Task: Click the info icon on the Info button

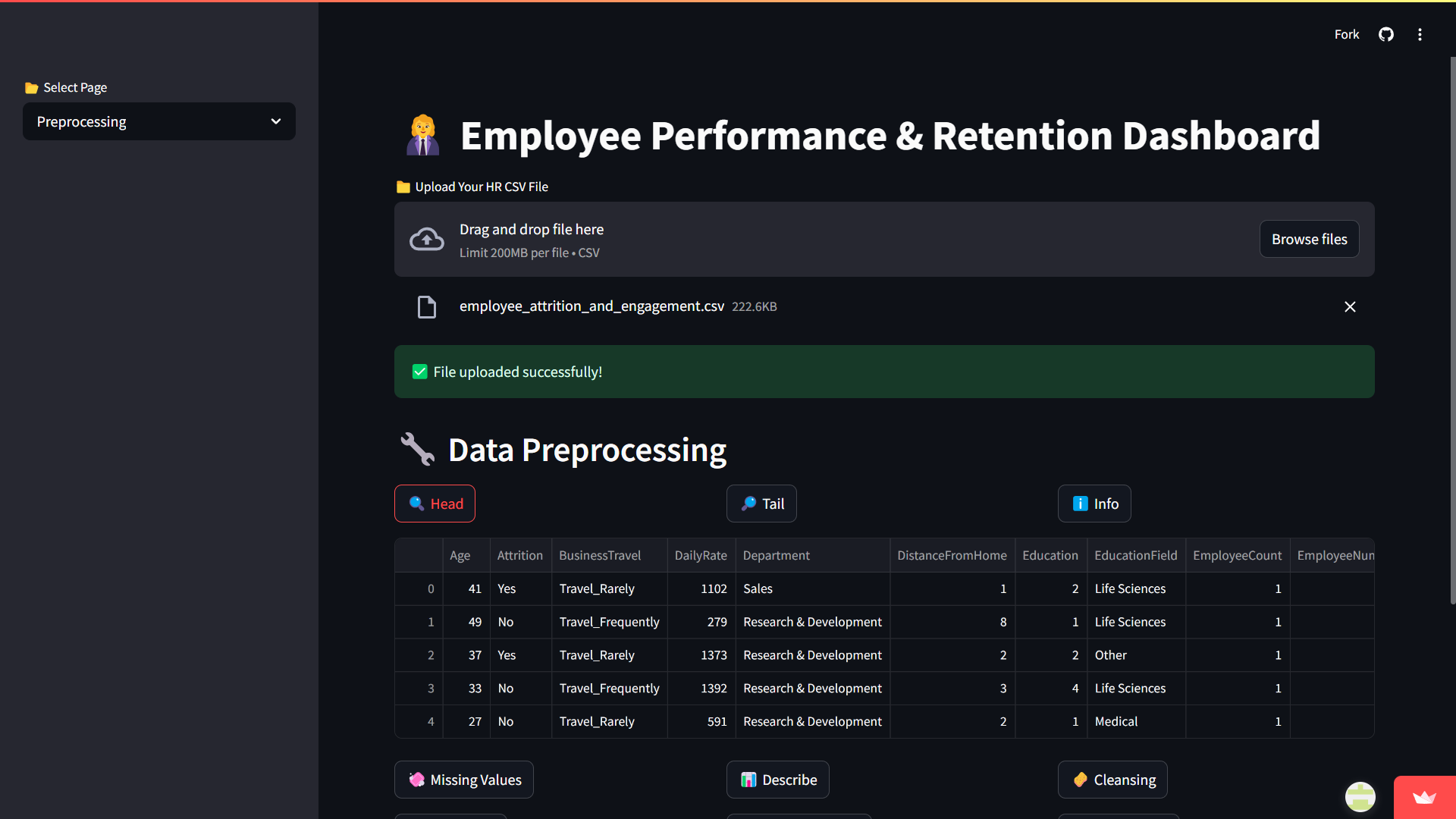Action: coord(1080,504)
